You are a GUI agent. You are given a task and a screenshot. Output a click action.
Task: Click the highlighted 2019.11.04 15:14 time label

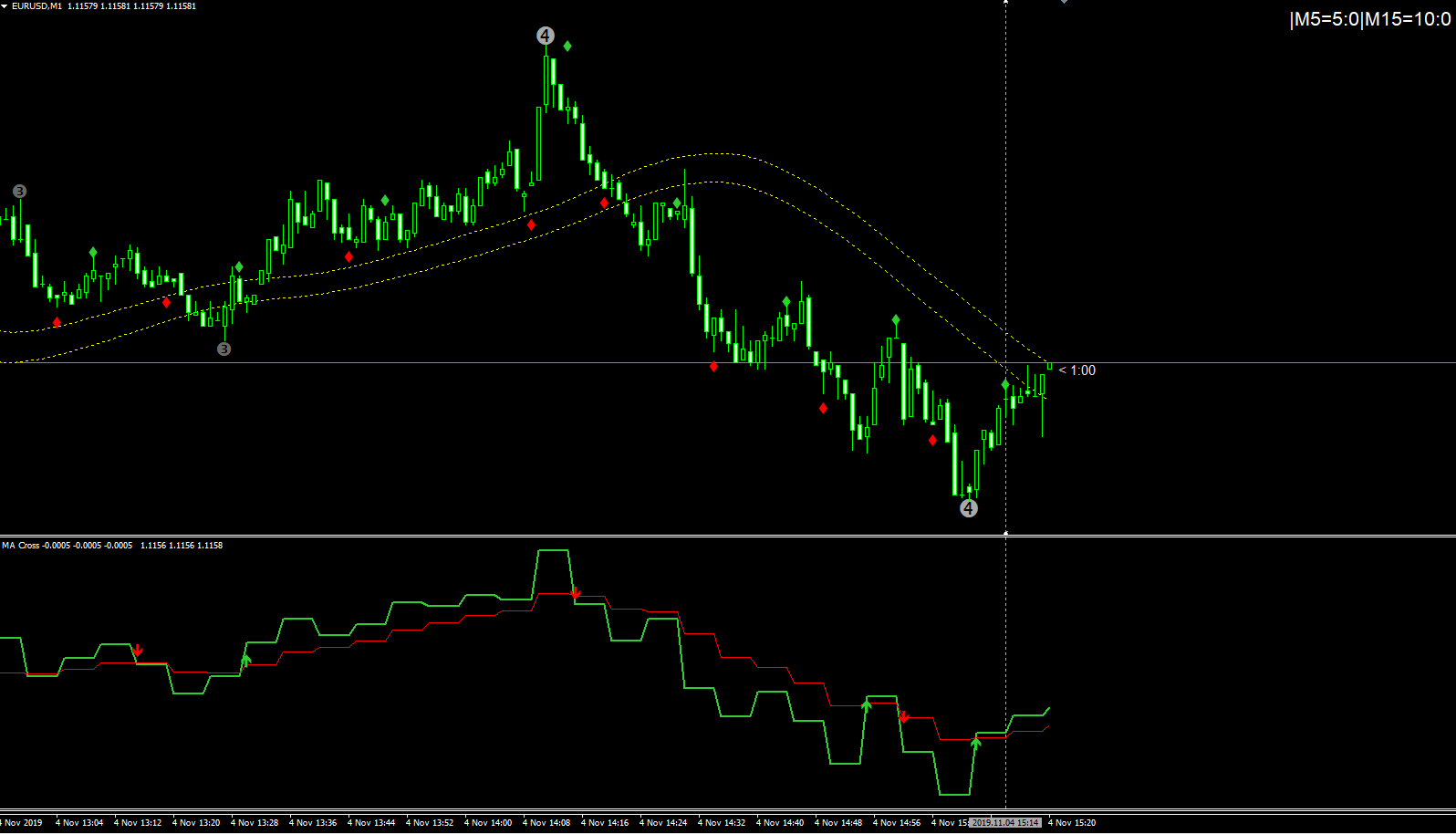tap(1005, 823)
